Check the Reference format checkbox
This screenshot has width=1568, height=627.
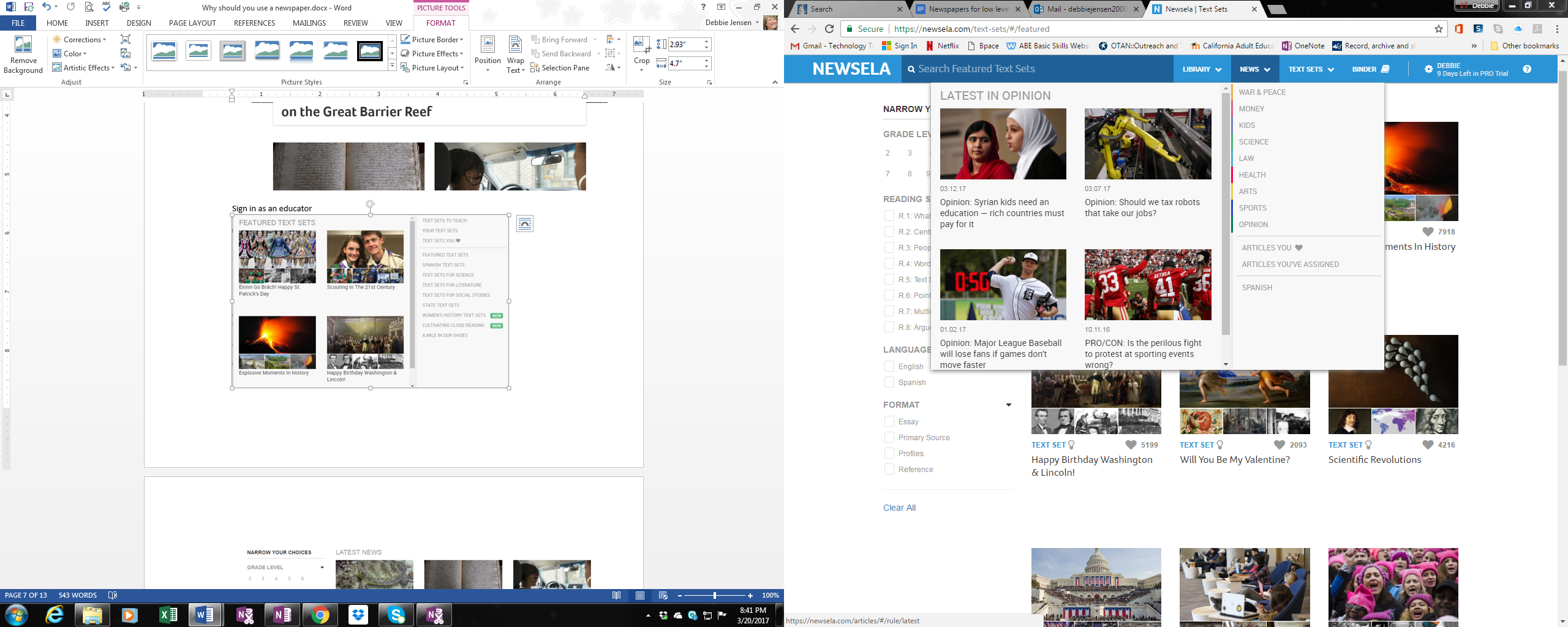tap(889, 469)
